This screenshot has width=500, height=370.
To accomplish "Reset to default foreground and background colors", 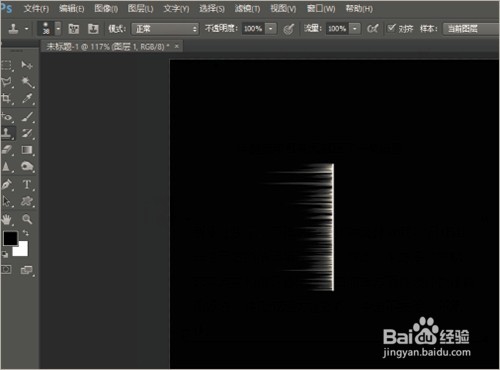I will 5,255.
